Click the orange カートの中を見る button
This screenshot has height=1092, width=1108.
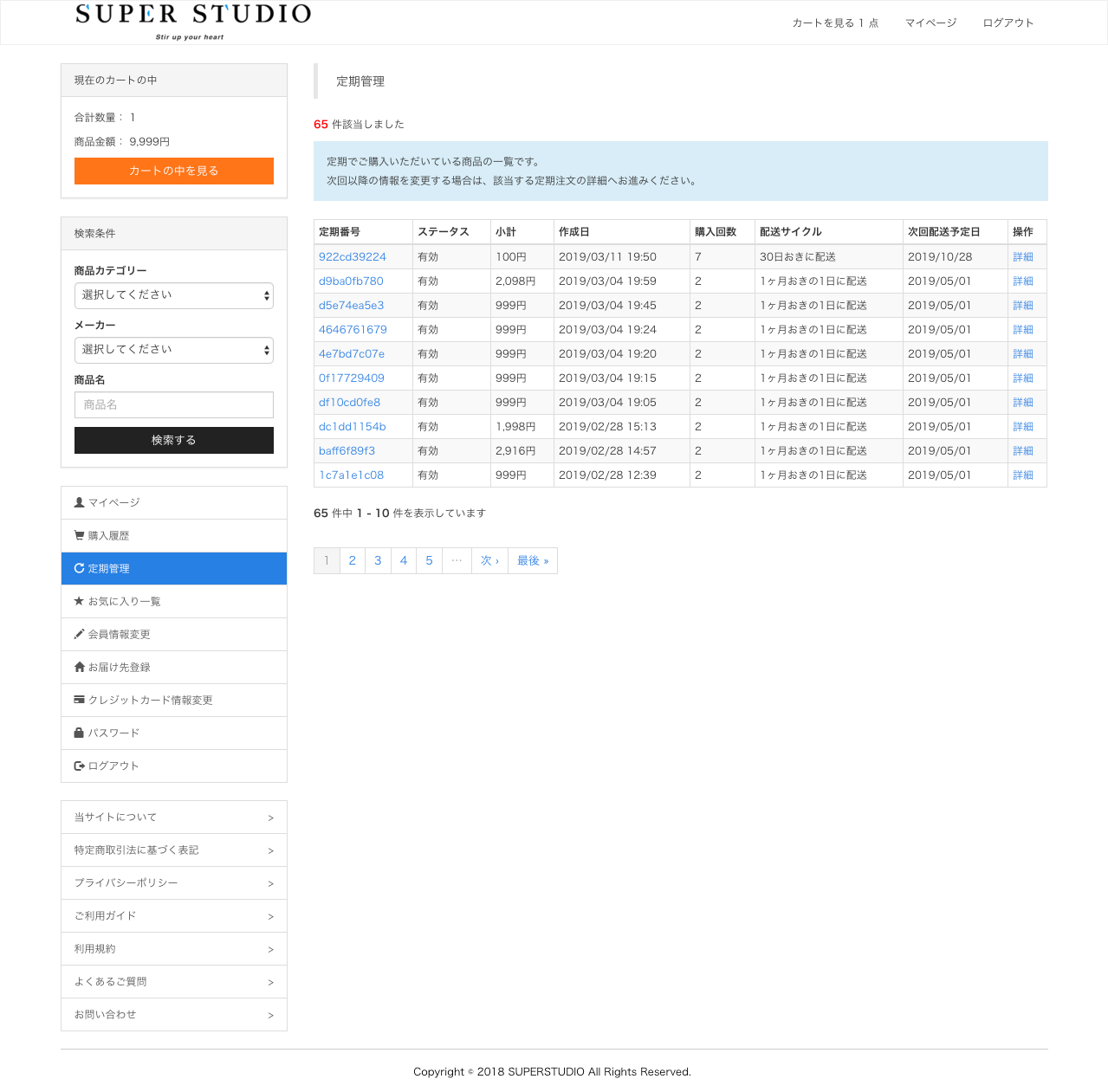(x=174, y=171)
